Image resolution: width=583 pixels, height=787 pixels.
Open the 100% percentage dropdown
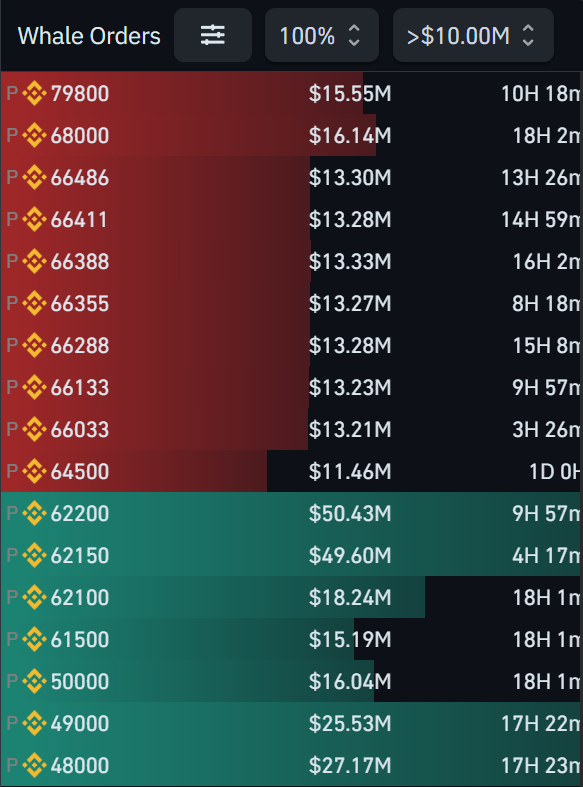click(x=322, y=35)
